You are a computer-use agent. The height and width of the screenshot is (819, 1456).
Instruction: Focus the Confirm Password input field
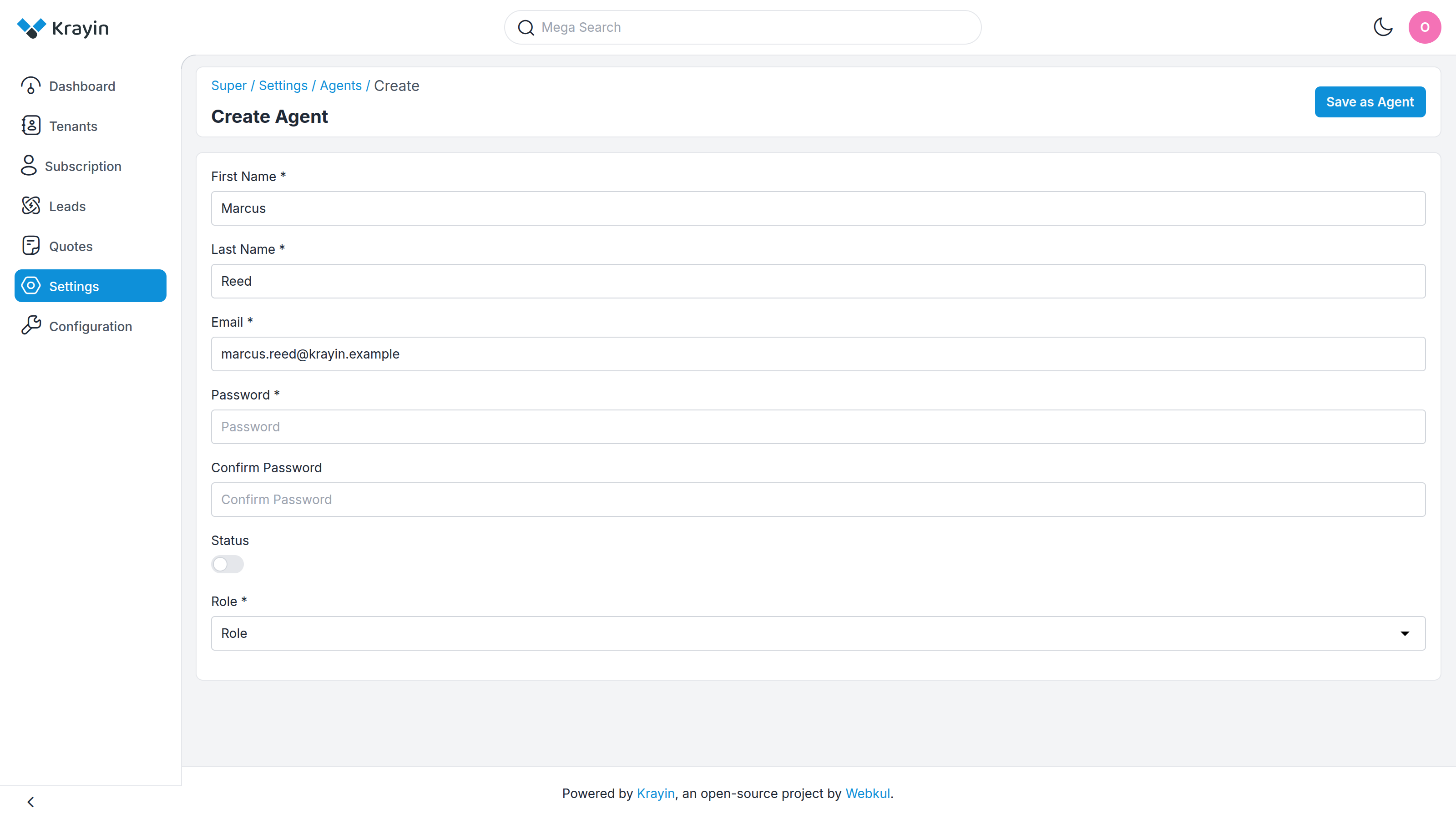[x=818, y=500]
